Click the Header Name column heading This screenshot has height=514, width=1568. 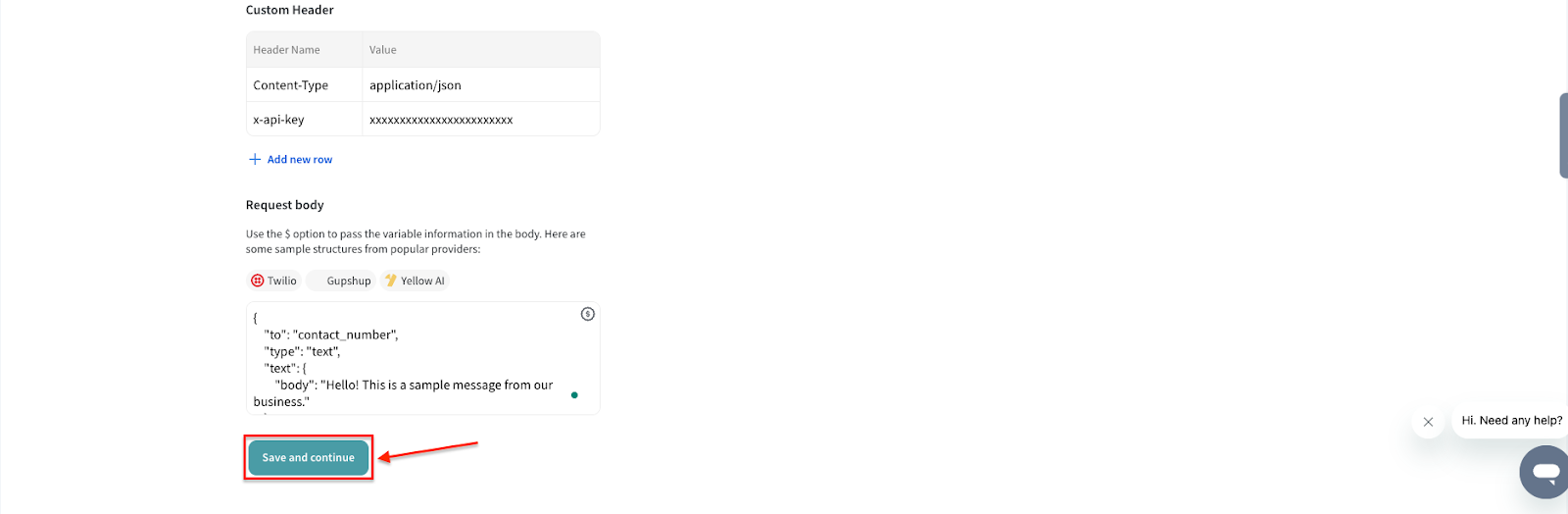coord(286,50)
